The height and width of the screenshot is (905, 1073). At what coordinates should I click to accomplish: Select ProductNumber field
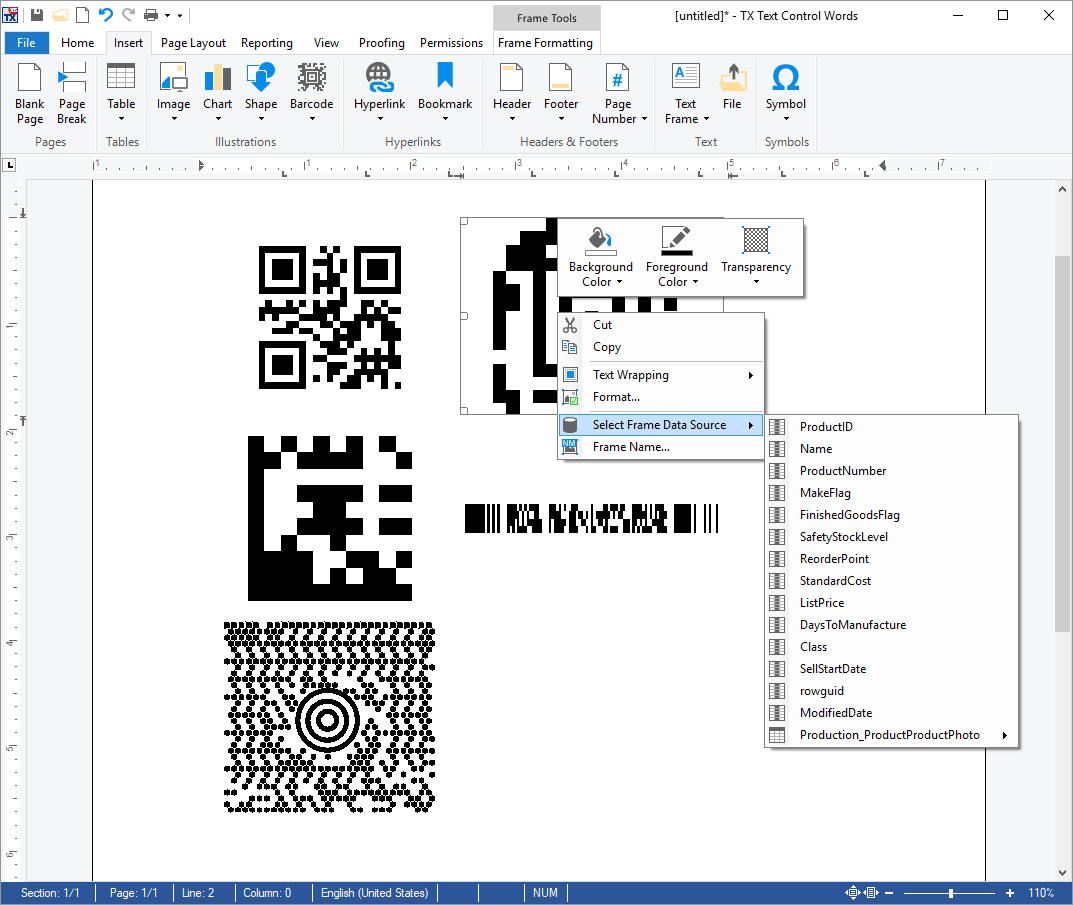[891, 471]
